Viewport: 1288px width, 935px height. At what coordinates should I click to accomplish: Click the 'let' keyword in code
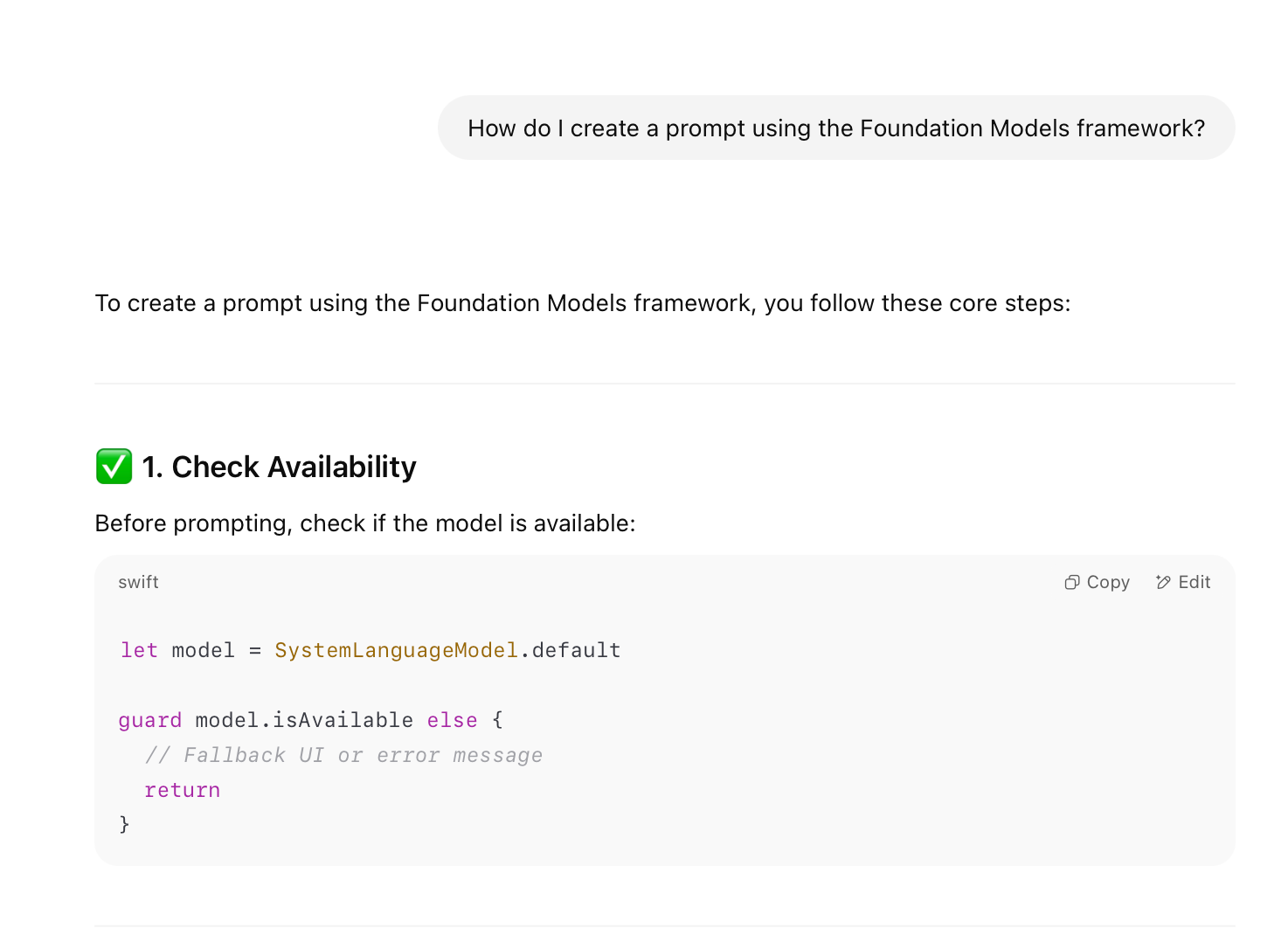139,650
